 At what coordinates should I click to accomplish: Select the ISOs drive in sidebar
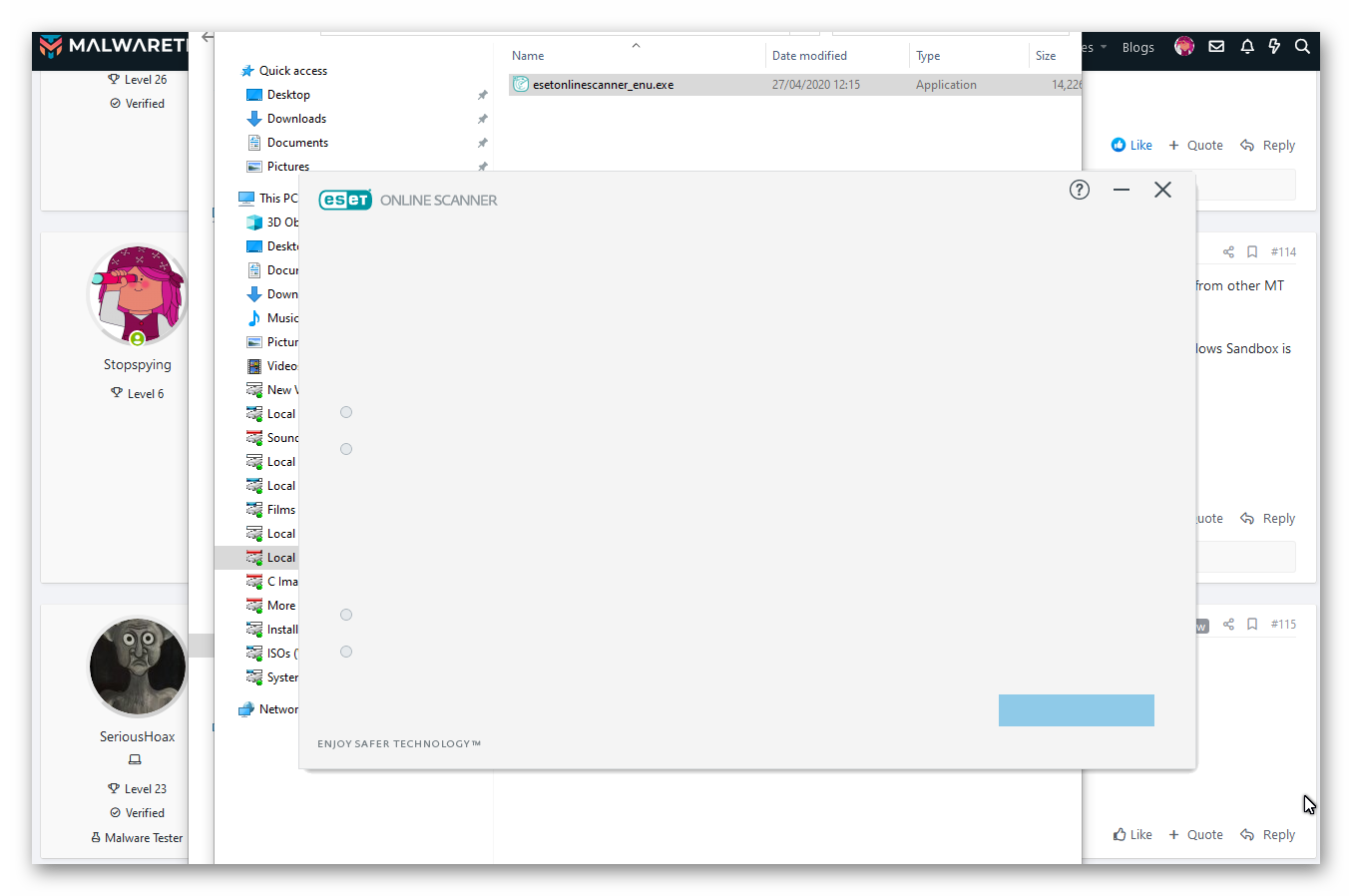pyautogui.click(x=272, y=654)
